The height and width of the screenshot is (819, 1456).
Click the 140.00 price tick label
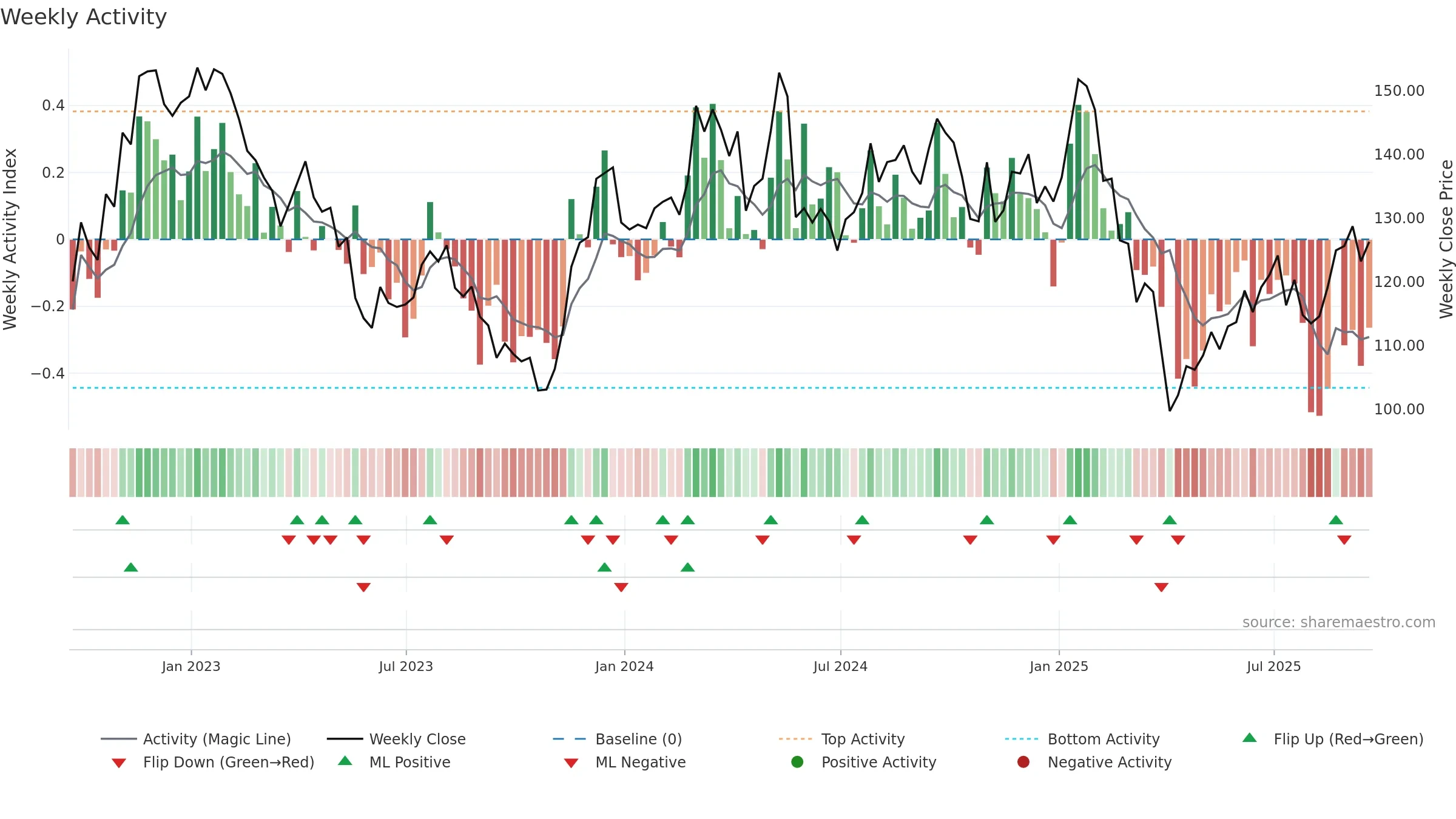(1399, 154)
